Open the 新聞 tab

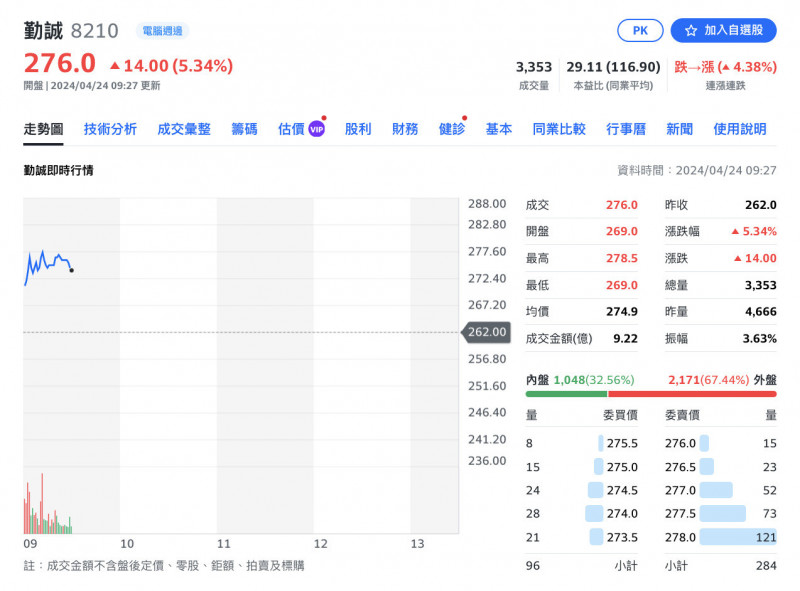click(680, 129)
